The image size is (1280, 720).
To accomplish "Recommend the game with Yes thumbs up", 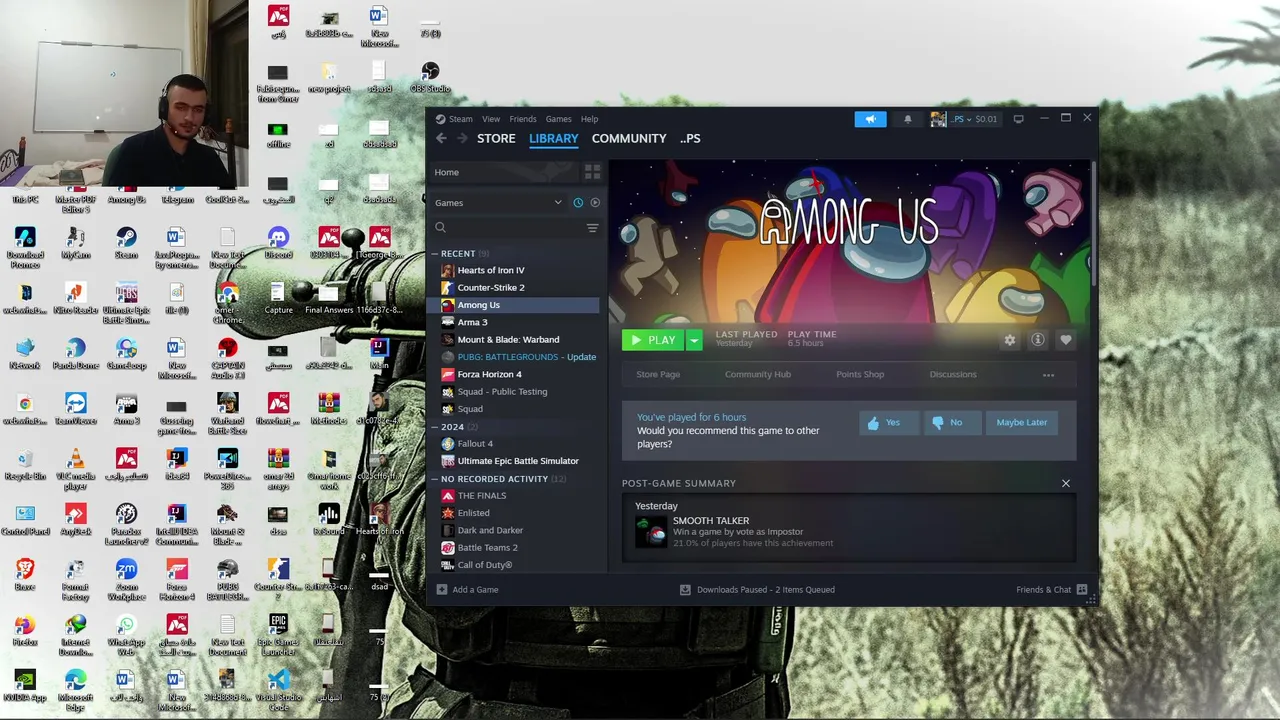I will click(x=888, y=423).
